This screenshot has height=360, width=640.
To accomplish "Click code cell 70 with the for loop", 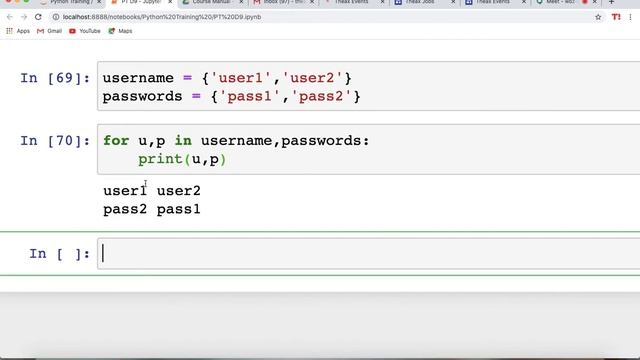I will tap(368, 149).
